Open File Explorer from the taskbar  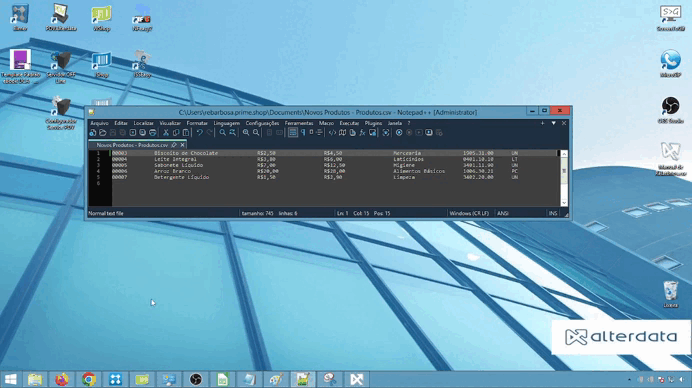35,379
